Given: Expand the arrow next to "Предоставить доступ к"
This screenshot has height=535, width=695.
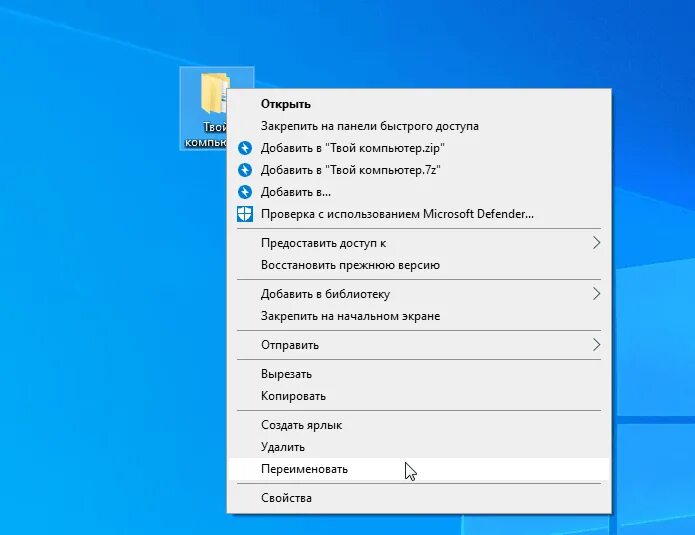Looking at the screenshot, I should pyautogui.click(x=597, y=243).
